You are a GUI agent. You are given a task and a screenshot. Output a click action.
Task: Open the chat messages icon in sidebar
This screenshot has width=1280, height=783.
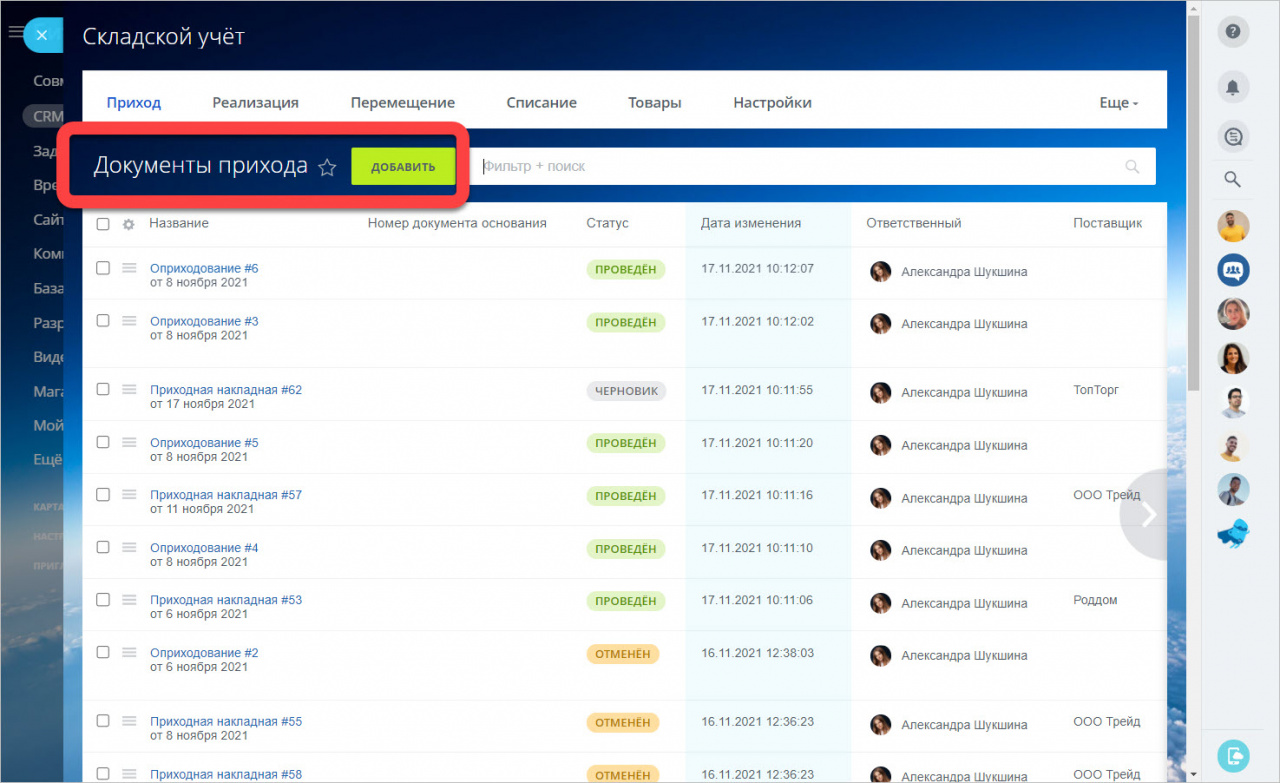click(x=1233, y=136)
